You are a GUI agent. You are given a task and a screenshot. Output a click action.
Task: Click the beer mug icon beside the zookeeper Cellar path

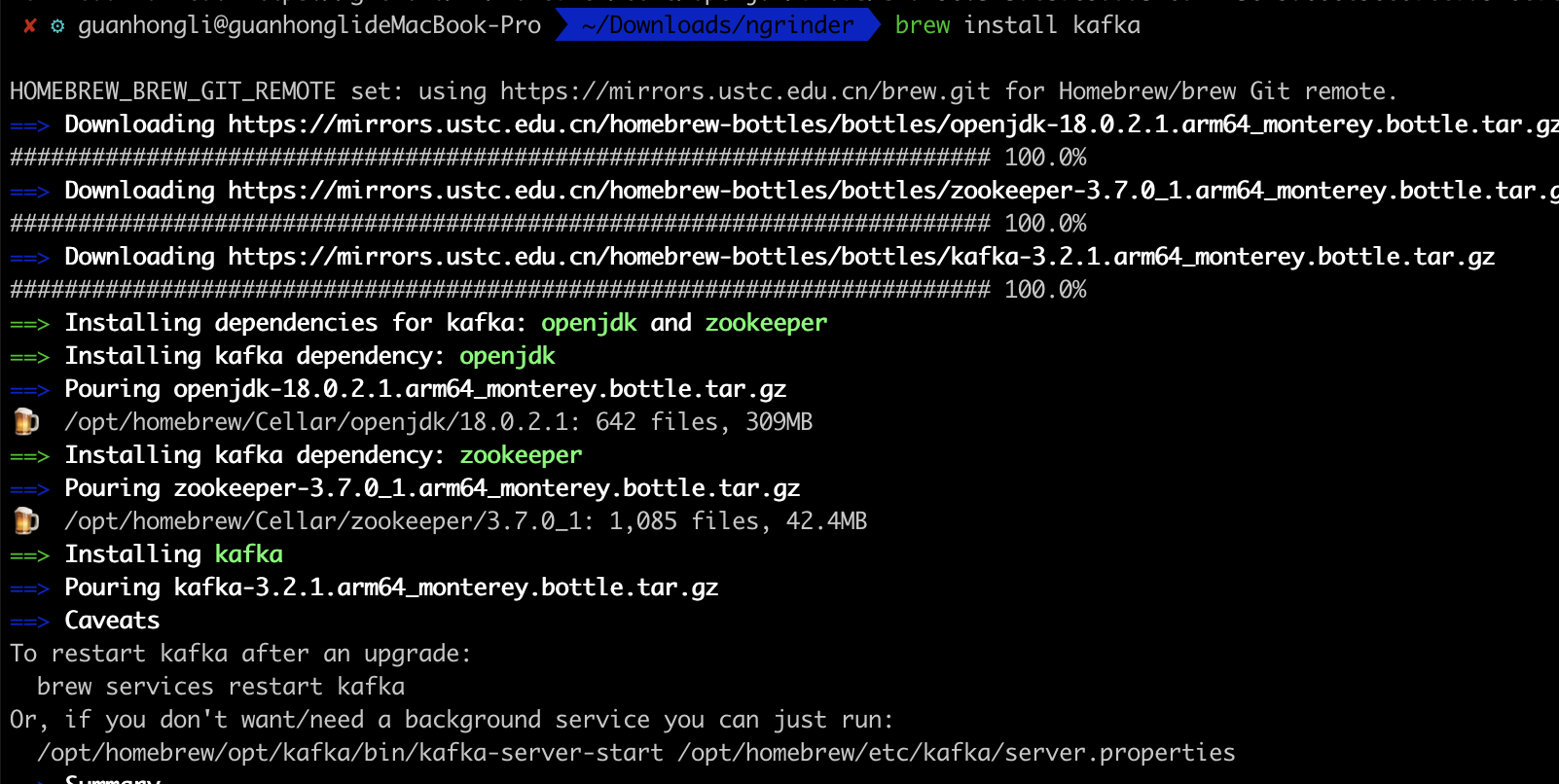[26, 521]
